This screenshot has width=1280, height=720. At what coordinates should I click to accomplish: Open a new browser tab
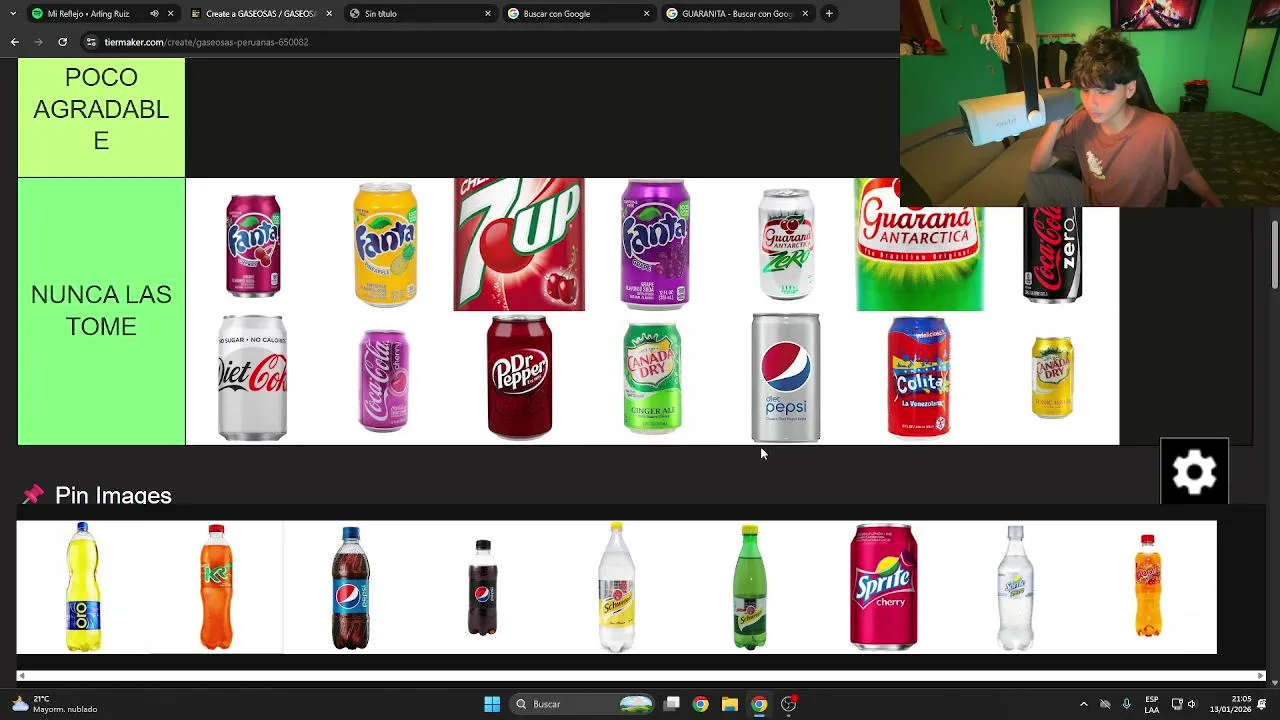[829, 14]
